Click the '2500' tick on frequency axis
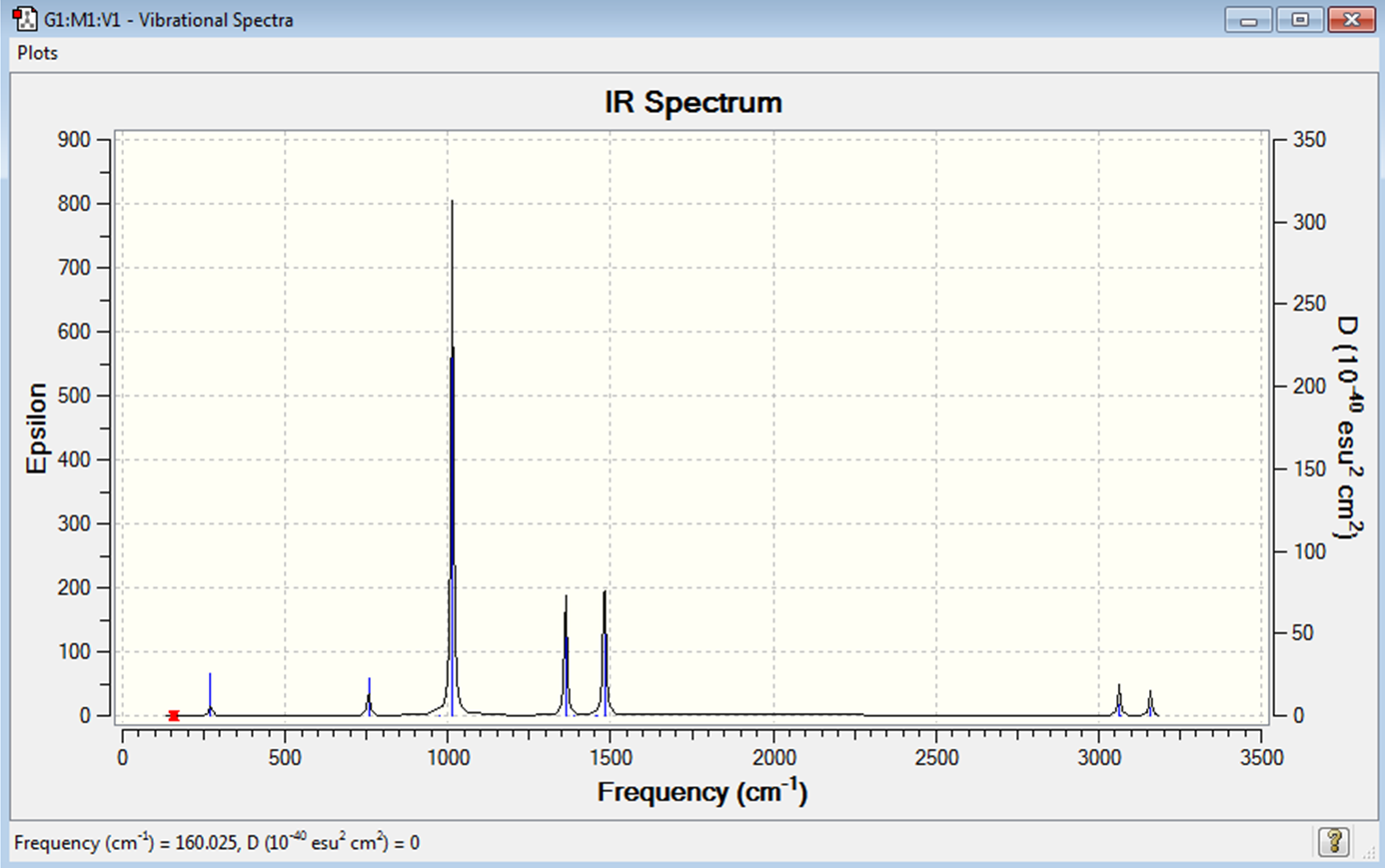Image resolution: width=1385 pixels, height=868 pixels. pyautogui.click(x=936, y=757)
